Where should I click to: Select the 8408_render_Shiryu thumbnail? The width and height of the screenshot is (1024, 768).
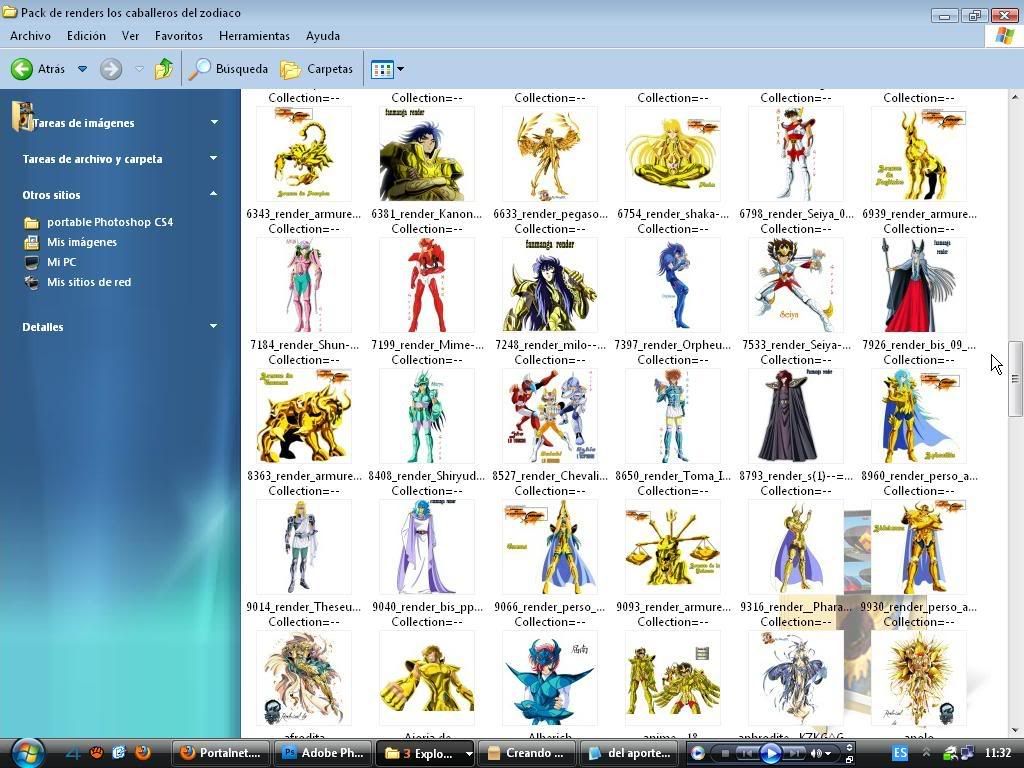pyautogui.click(x=426, y=417)
